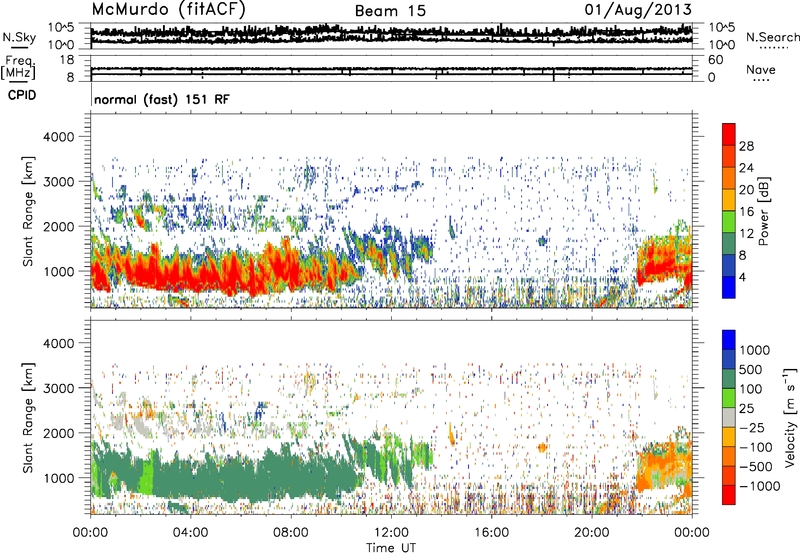Click the '-25' velocity scale value
This screenshot has height=554, width=800.
coord(752,427)
